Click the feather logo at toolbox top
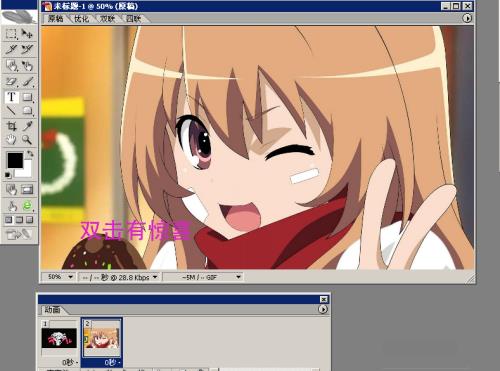Image resolution: width=500 pixels, height=371 pixels. point(19,16)
